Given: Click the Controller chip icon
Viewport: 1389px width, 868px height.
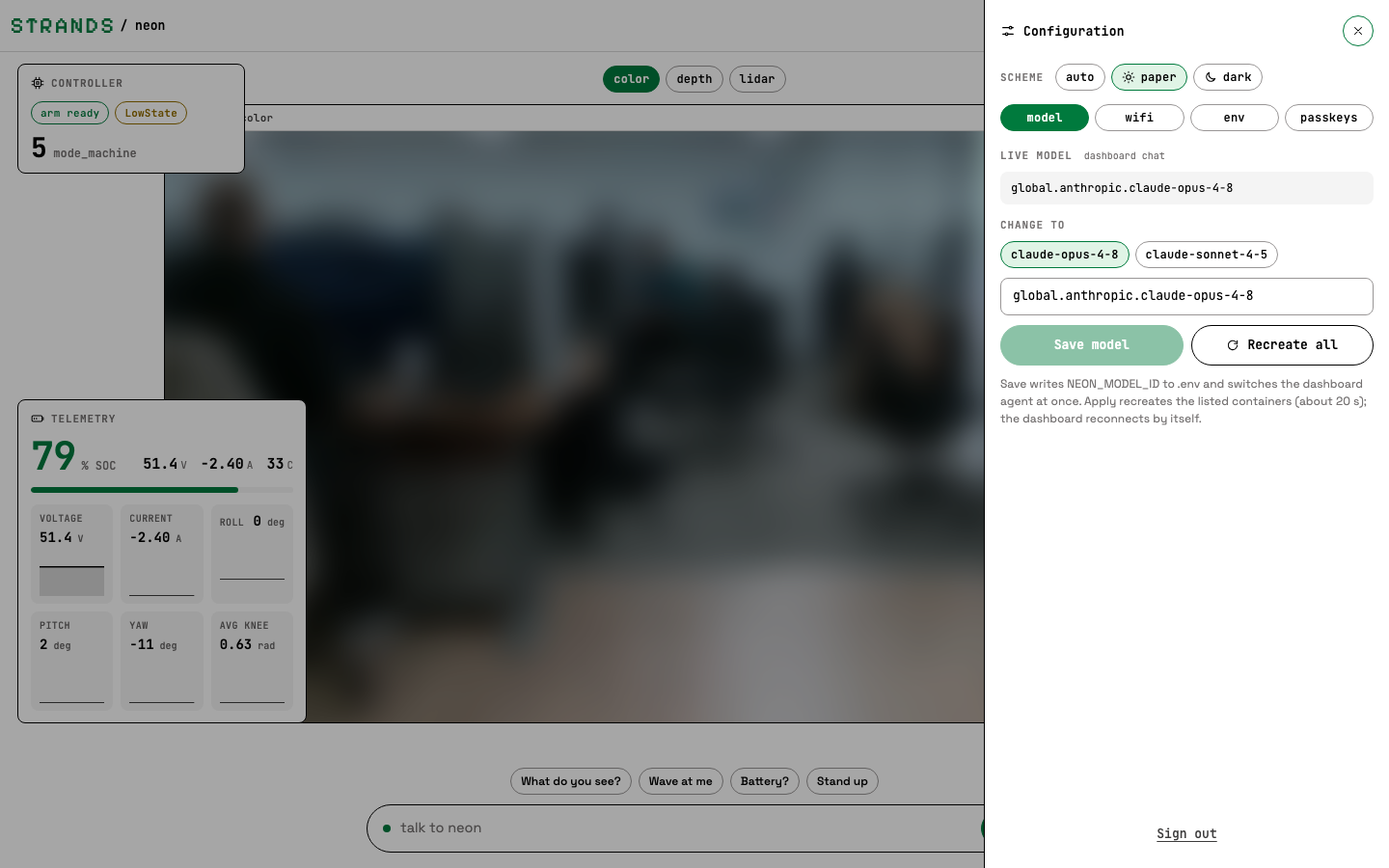Looking at the screenshot, I should coord(38,83).
